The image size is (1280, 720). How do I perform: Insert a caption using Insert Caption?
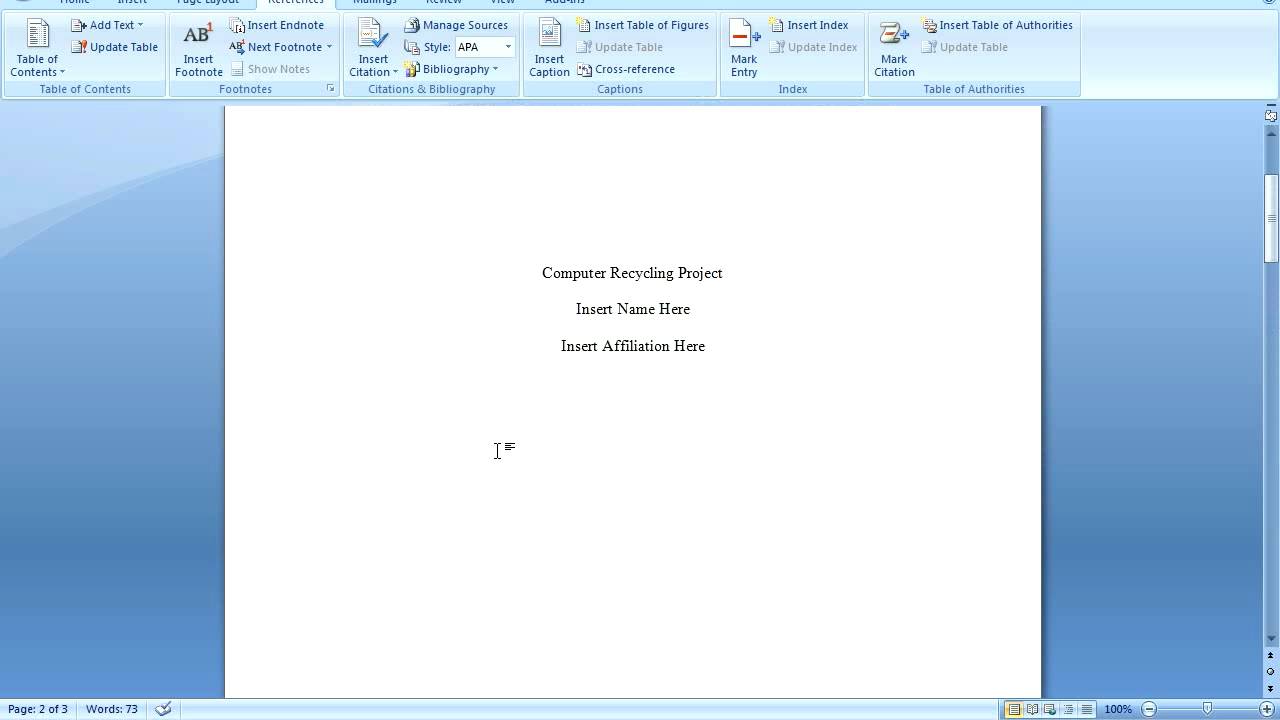pos(549,47)
